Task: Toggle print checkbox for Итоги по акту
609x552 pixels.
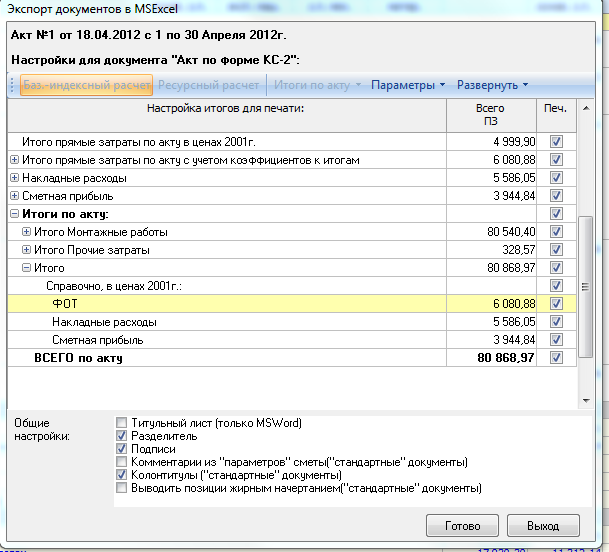Action: [x=556, y=213]
